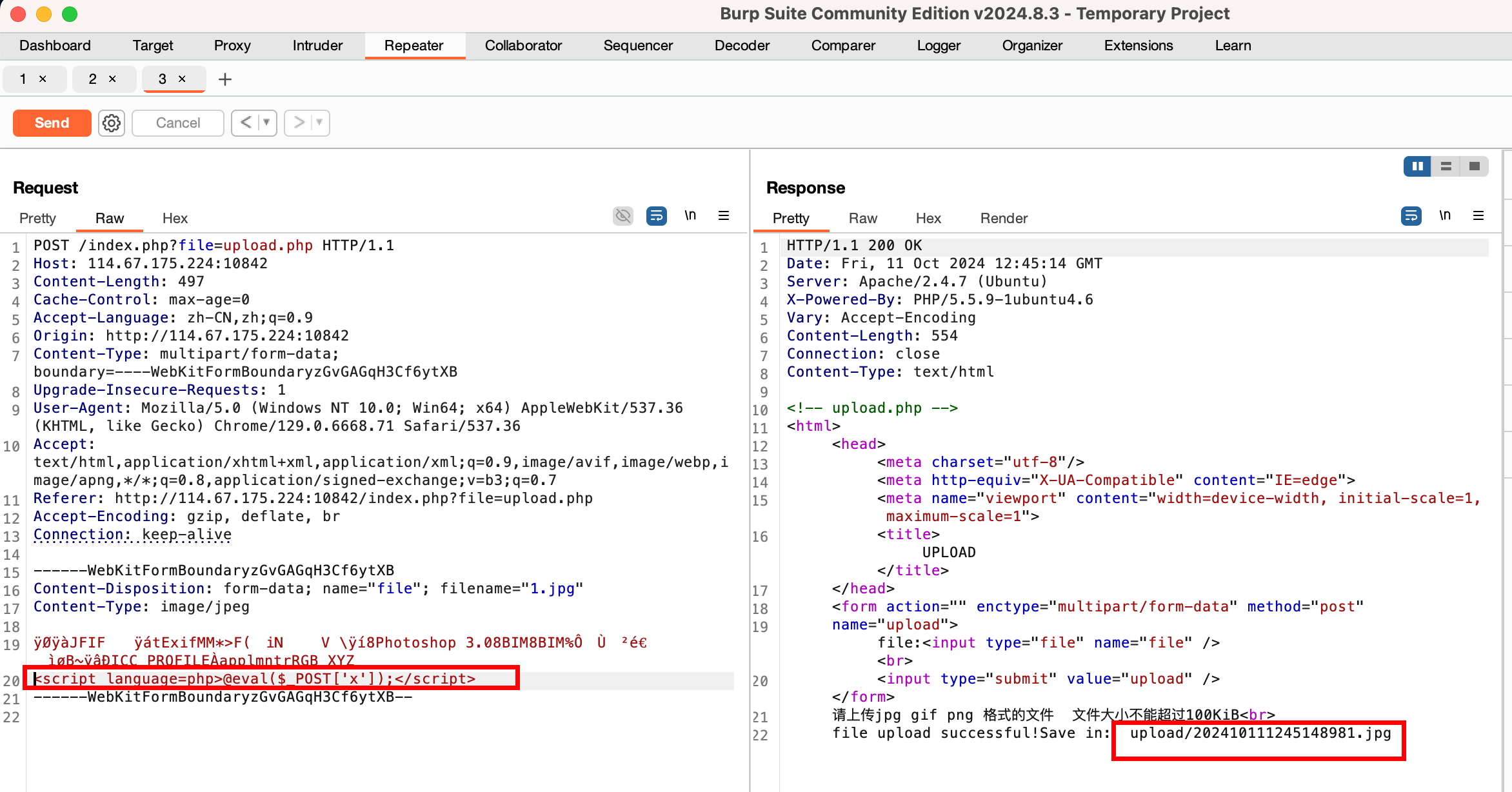Open the Target tab
The image size is (1512, 792).
(x=153, y=45)
